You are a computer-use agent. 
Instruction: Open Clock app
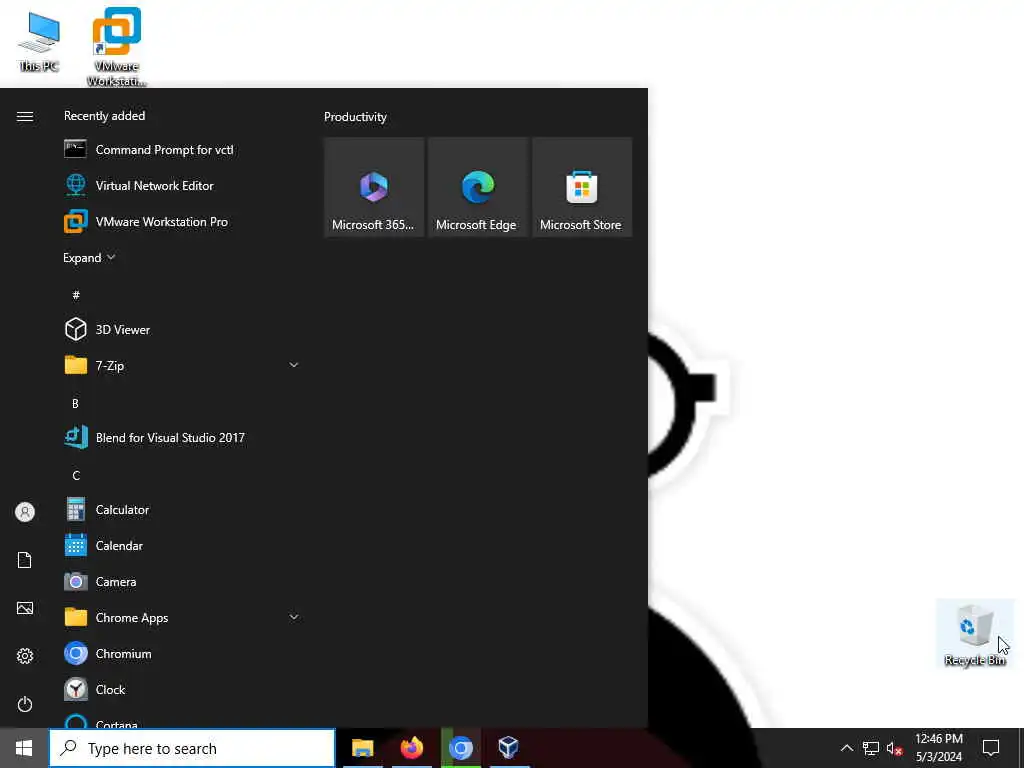182,689
